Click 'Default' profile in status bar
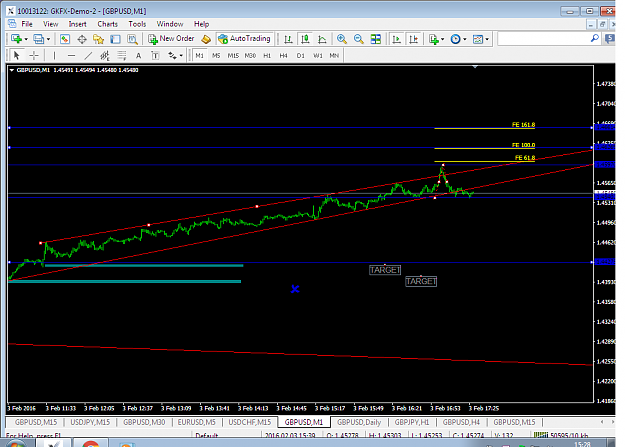Image resolution: width=625 pixels, height=447 pixels. (x=206, y=435)
